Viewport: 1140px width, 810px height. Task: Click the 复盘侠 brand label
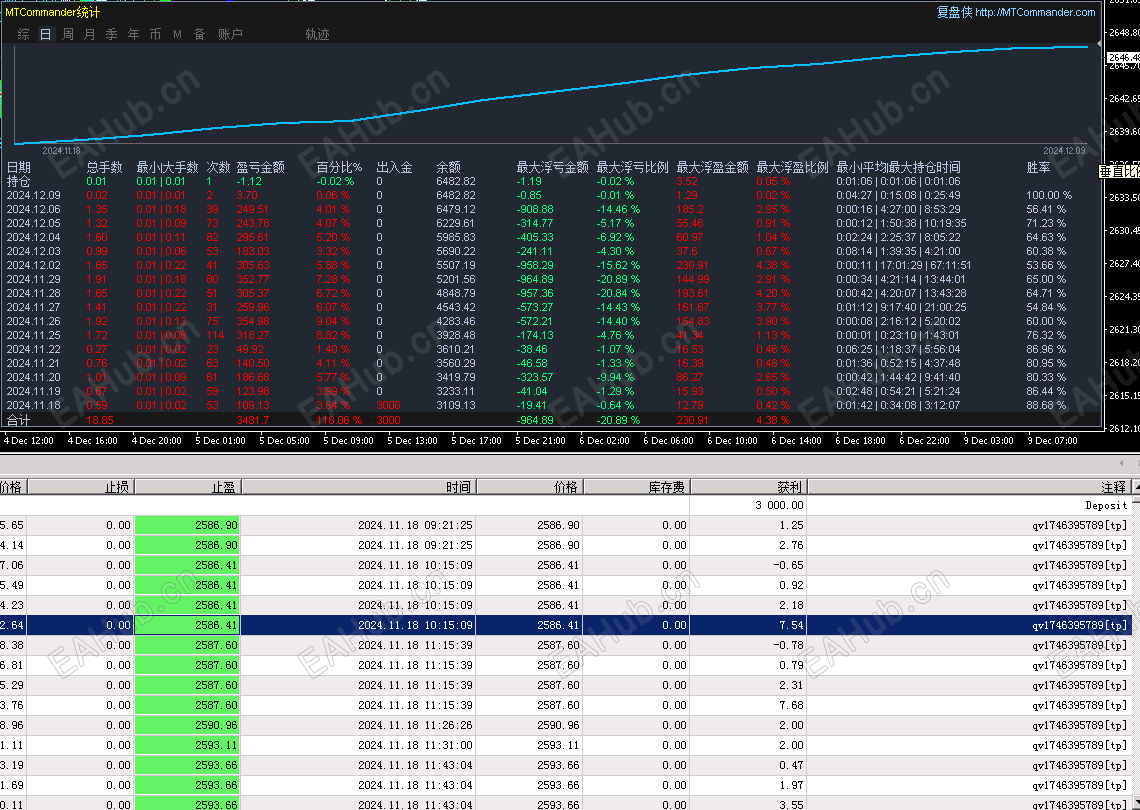point(954,12)
